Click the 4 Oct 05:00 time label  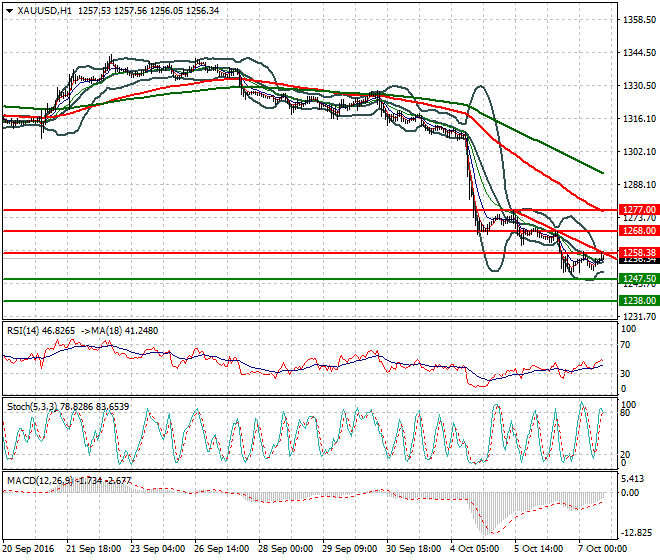[x=474, y=549]
